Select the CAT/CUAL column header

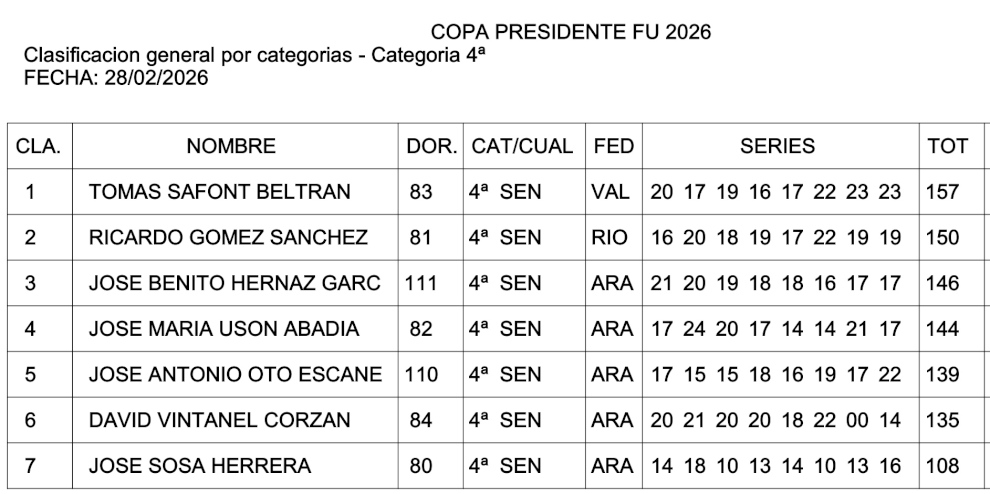coord(522,146)
